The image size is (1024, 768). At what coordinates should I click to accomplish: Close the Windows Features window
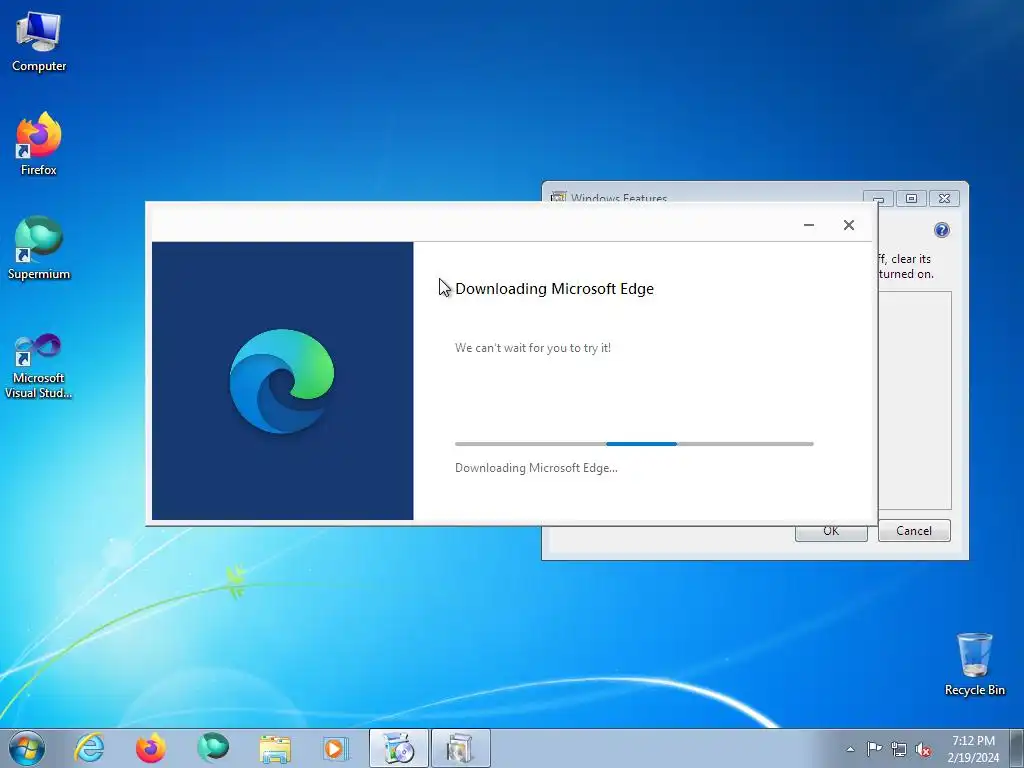click(x=944, y=199)
